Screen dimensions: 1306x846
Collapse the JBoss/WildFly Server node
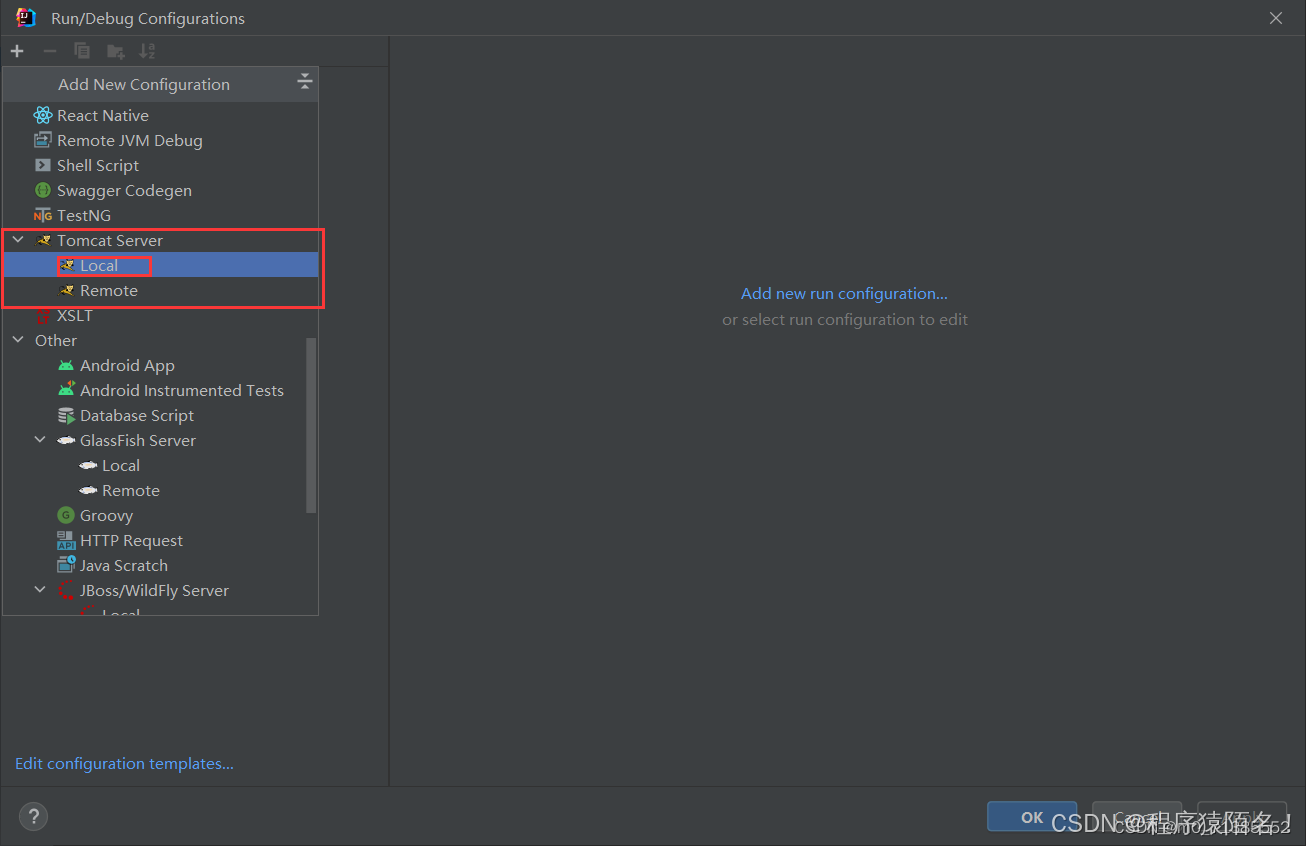click(40, 590)
